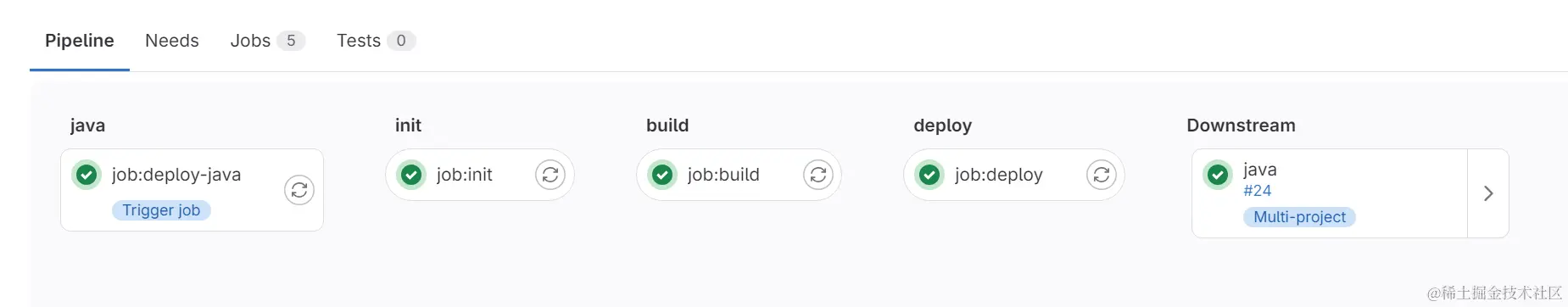
Task: Open the job:build job link
Action: tap(723, 175)
